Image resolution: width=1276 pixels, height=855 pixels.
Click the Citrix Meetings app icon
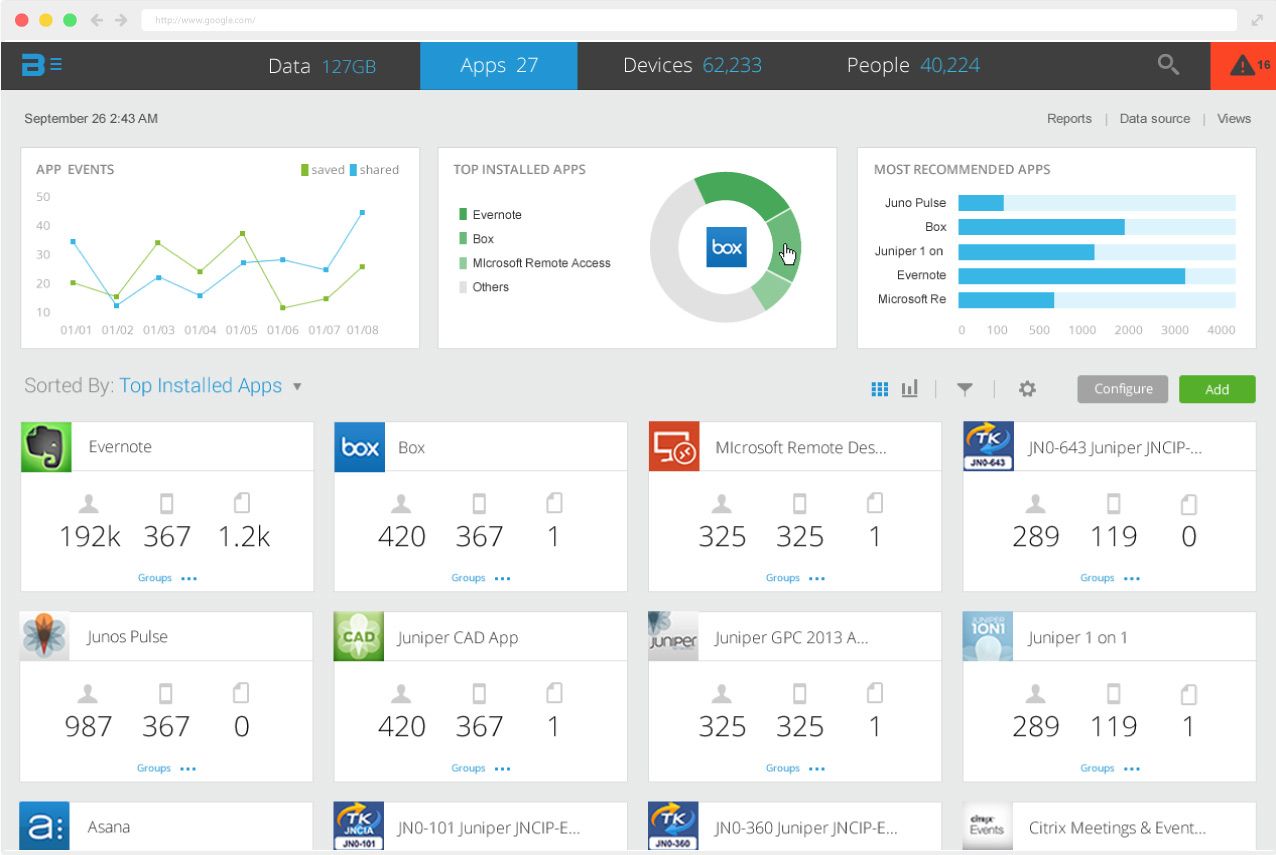[988, 826]
